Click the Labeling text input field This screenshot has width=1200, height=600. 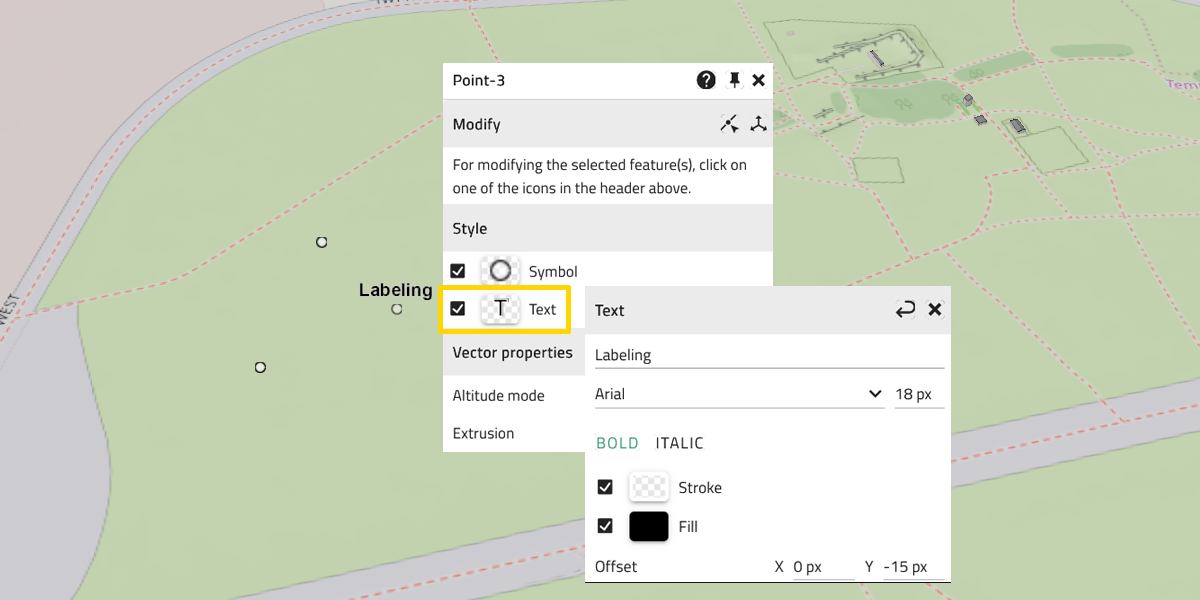[768, 355]
